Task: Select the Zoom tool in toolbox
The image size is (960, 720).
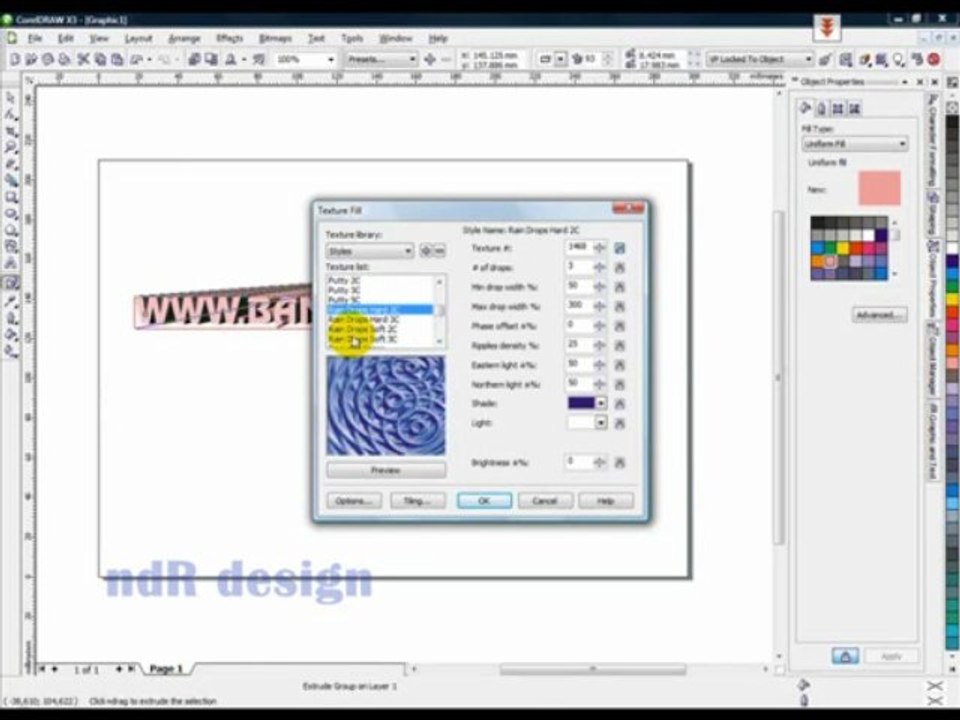Action: pos(11,148)
